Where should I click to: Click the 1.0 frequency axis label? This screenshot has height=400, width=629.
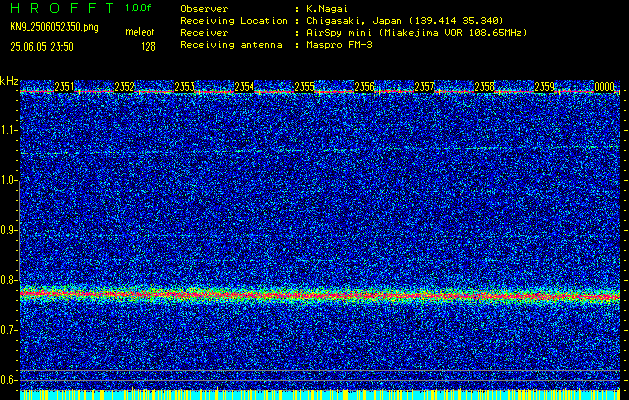(x=9, y=180)
